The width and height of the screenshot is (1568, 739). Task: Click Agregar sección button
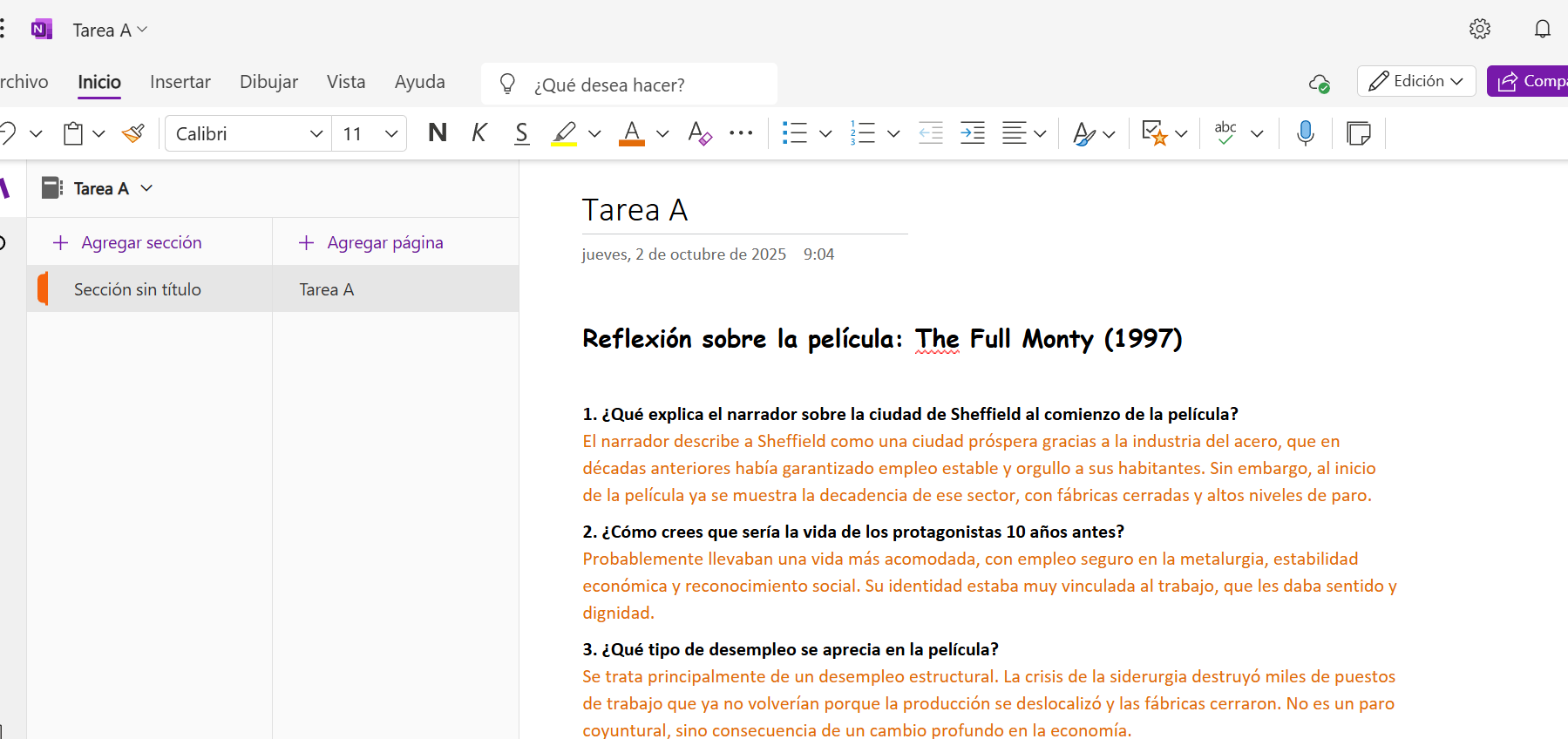coord(128,242)
